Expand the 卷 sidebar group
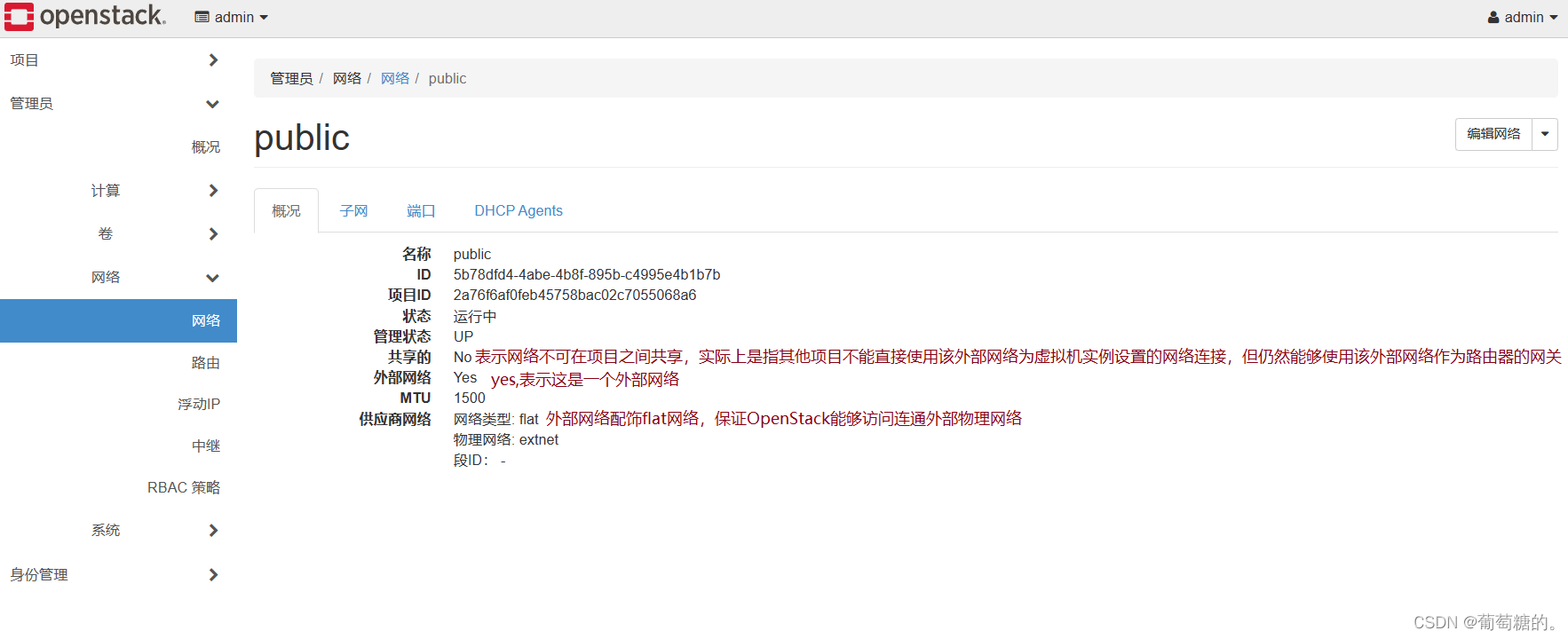The height and width of the screenshot is (639, 1568). coord(118,234)
